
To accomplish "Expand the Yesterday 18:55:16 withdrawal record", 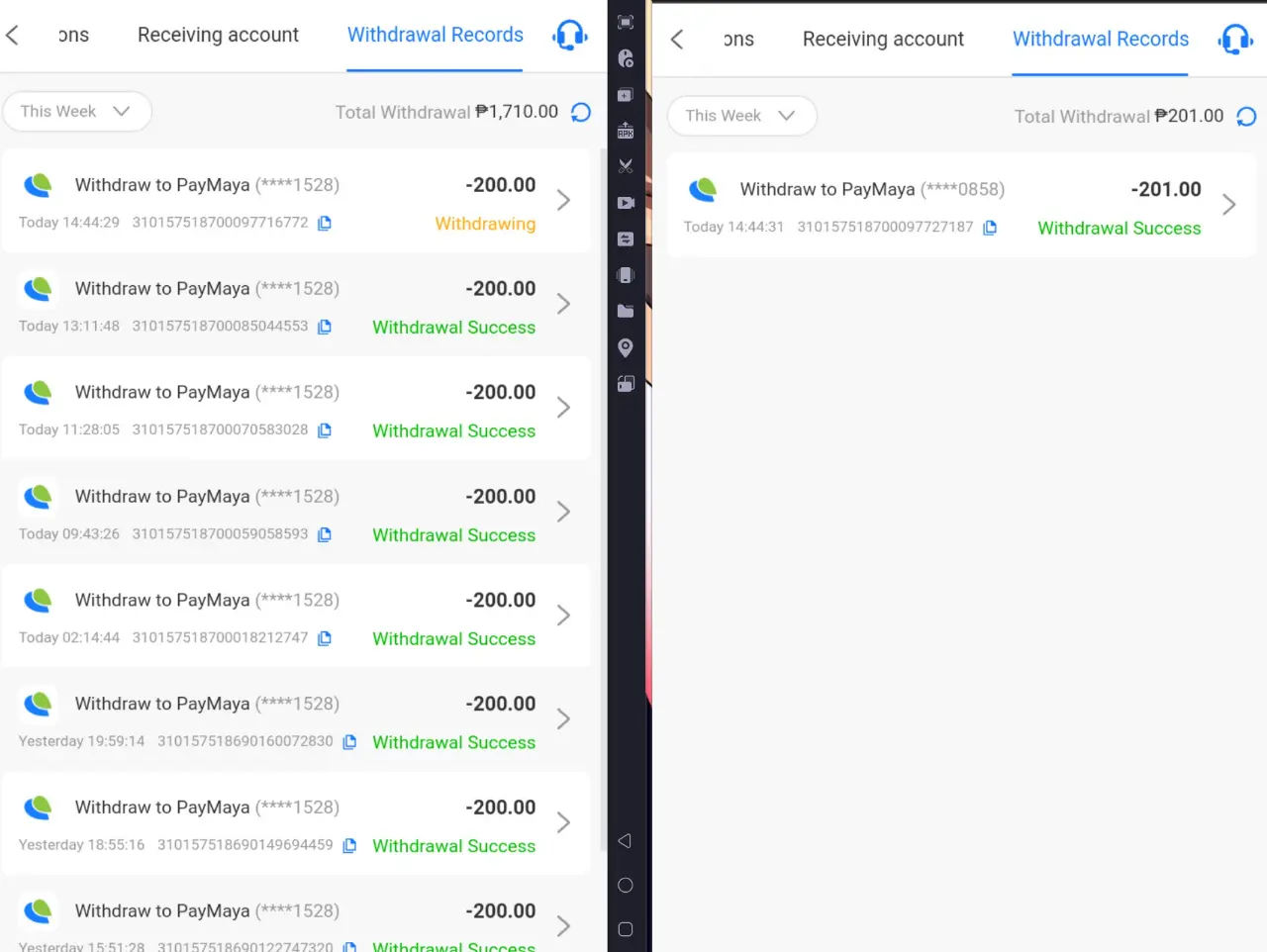I will 563,822.
